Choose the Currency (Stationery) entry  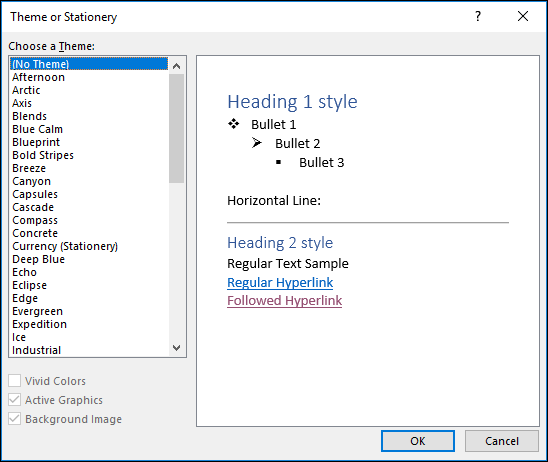click(x=89, y=246)
